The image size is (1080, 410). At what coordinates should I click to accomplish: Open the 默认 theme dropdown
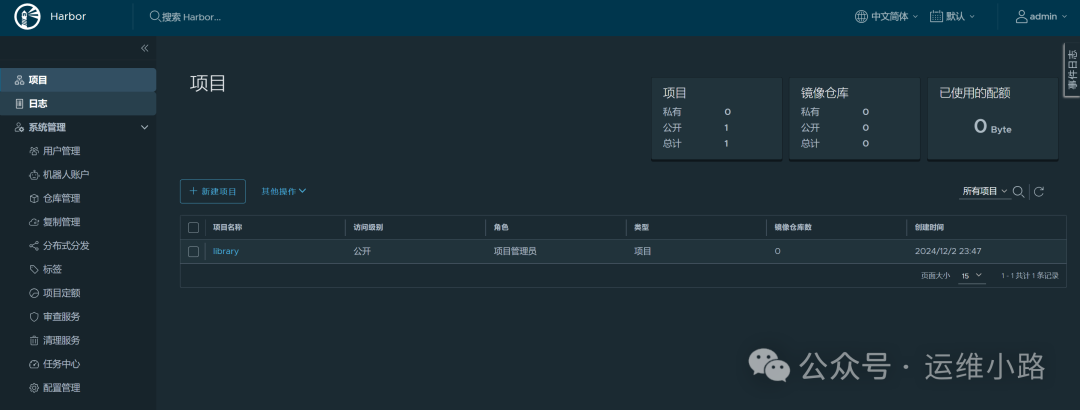coord(953,17)
